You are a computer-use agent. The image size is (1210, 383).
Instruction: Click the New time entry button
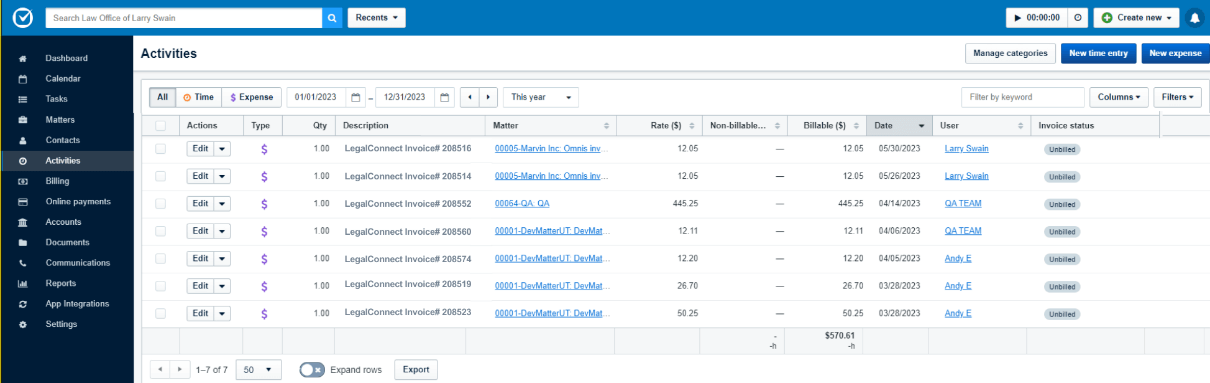click(x=1099, y=53)
